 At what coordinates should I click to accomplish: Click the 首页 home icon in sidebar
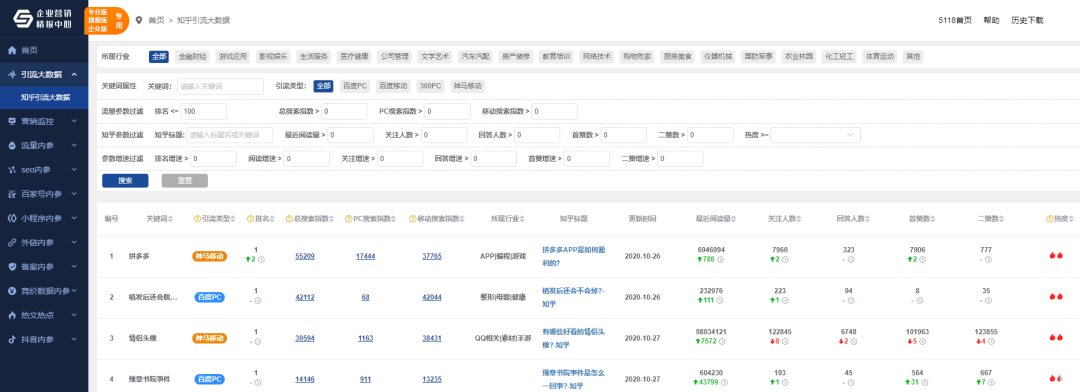tap(12, 50)
